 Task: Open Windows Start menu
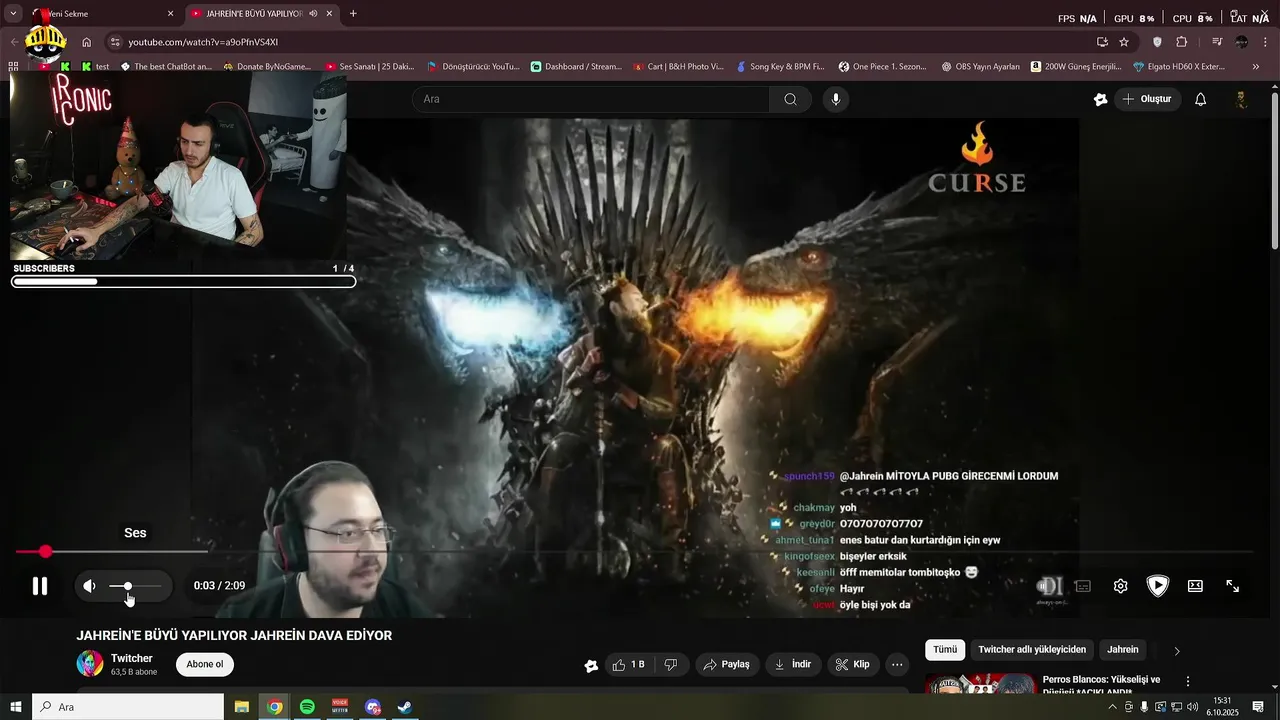[x=15, y=707]
